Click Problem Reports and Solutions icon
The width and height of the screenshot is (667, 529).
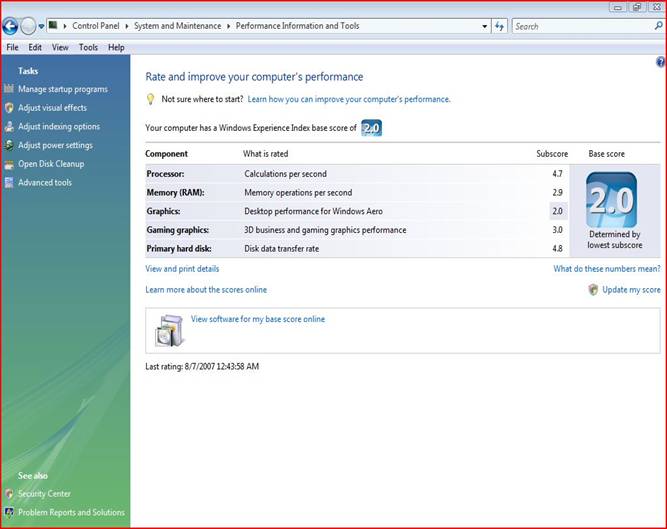tap(9, 512)
